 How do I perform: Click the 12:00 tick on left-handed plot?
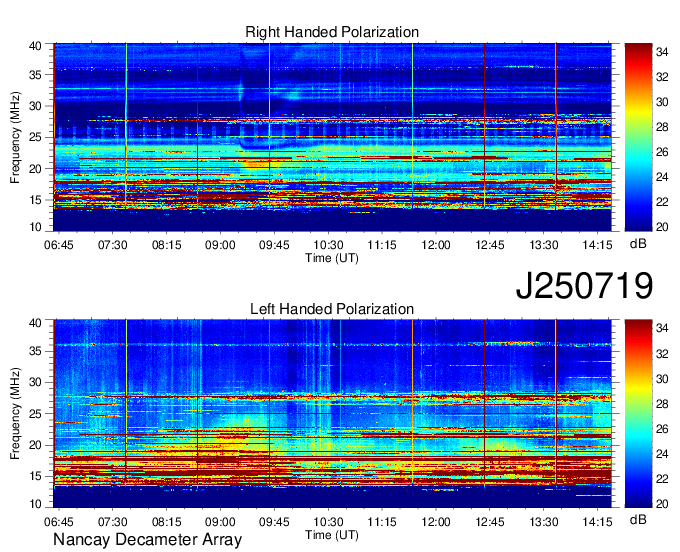point(436,522)
